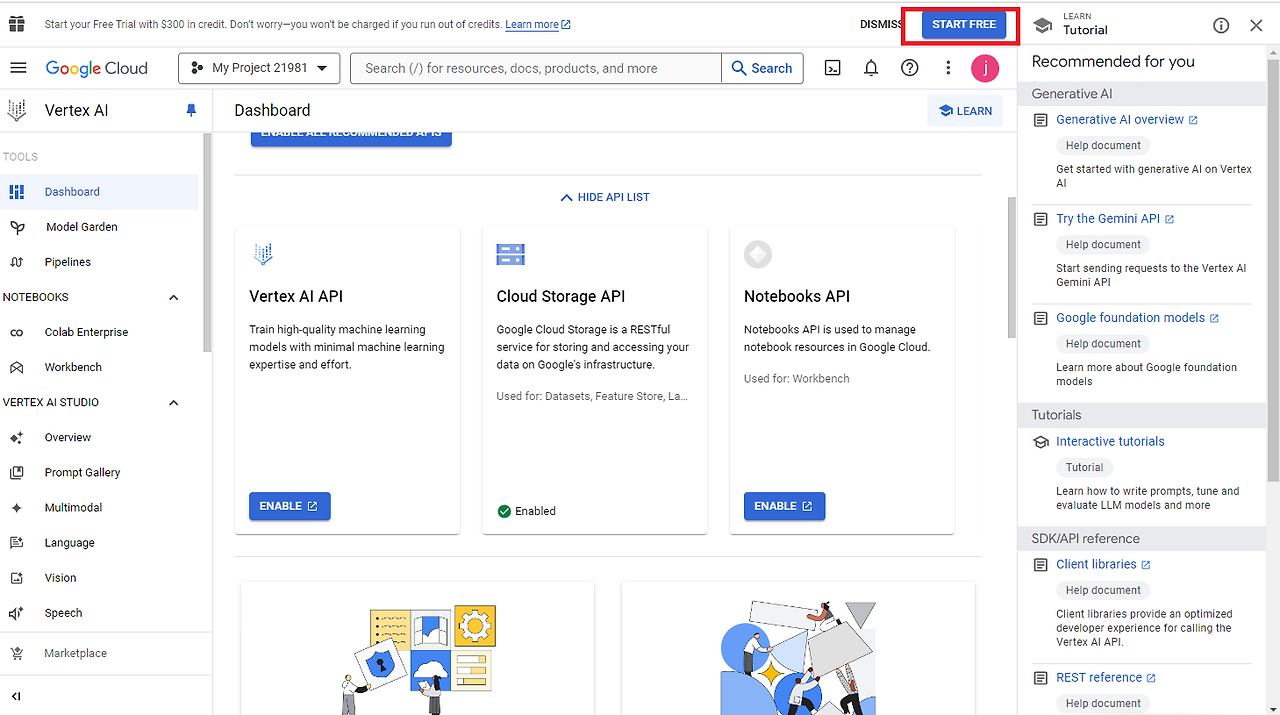Click the Notebooks API card icon
The image size is (1280, 715).
click(x=758, y=254)
